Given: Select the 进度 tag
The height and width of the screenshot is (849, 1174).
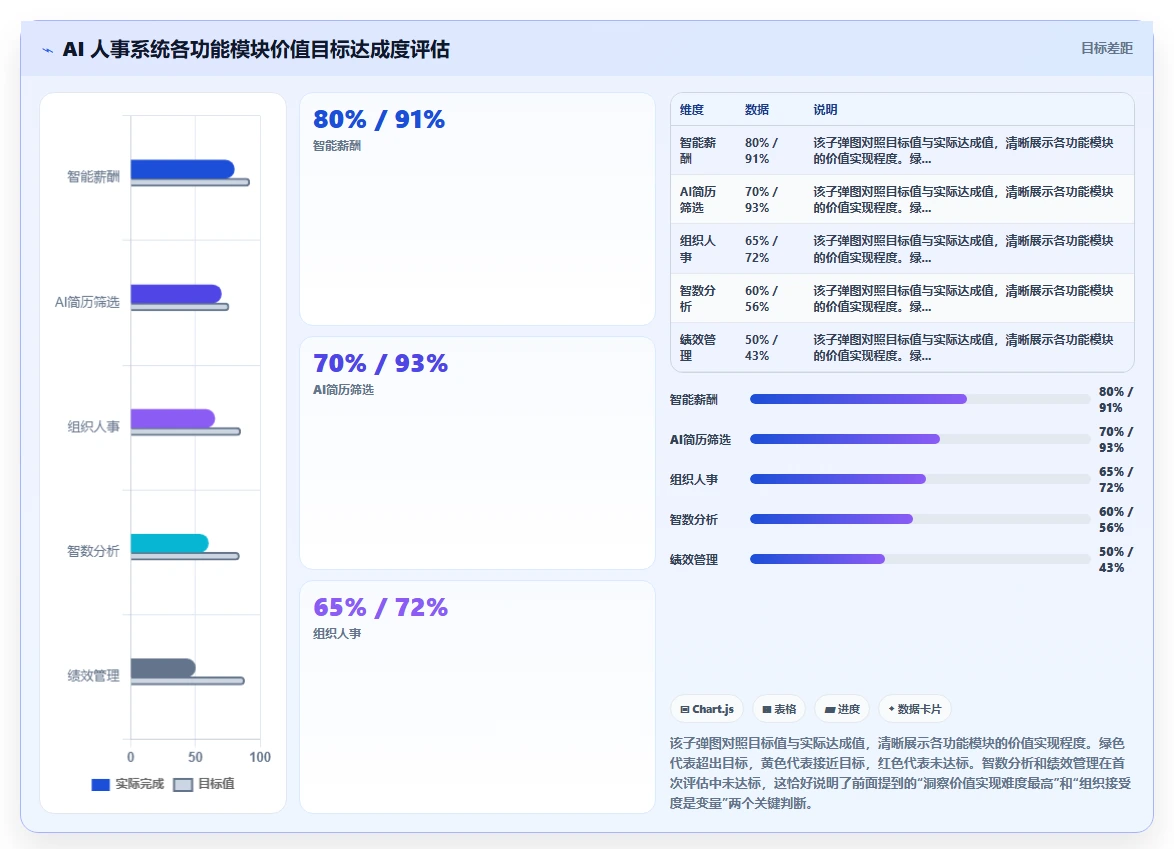Looking at the screenshot, I should [842, 709].
